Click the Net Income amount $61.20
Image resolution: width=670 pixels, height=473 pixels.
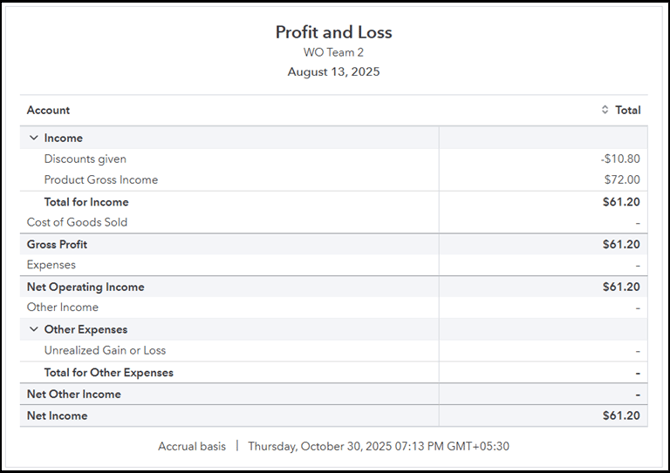pos(622,415)
